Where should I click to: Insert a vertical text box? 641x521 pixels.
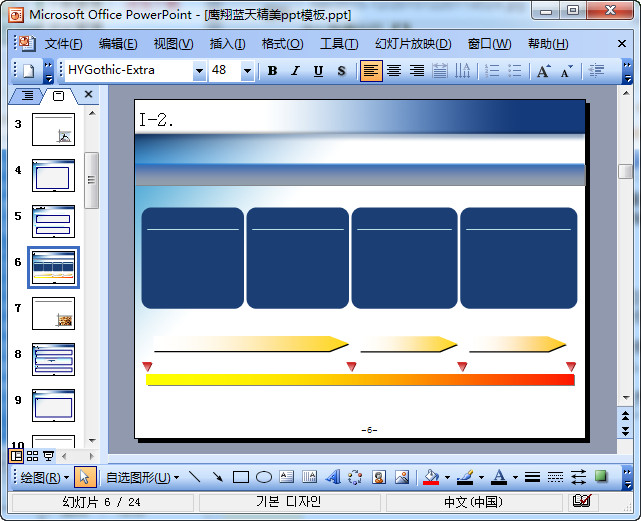point(309,477)
